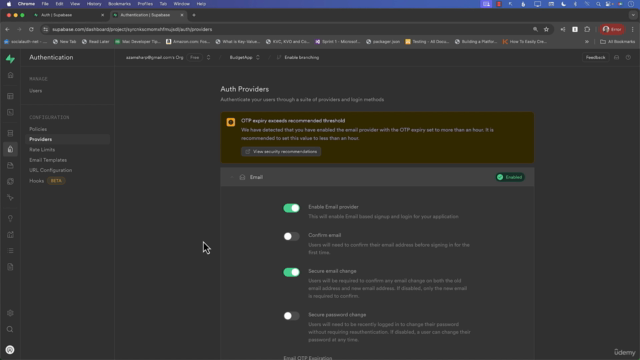This screenshot has height=360, width=640.
Task: Open the SQL Editor sidebar icon
Action: [11, 112]
